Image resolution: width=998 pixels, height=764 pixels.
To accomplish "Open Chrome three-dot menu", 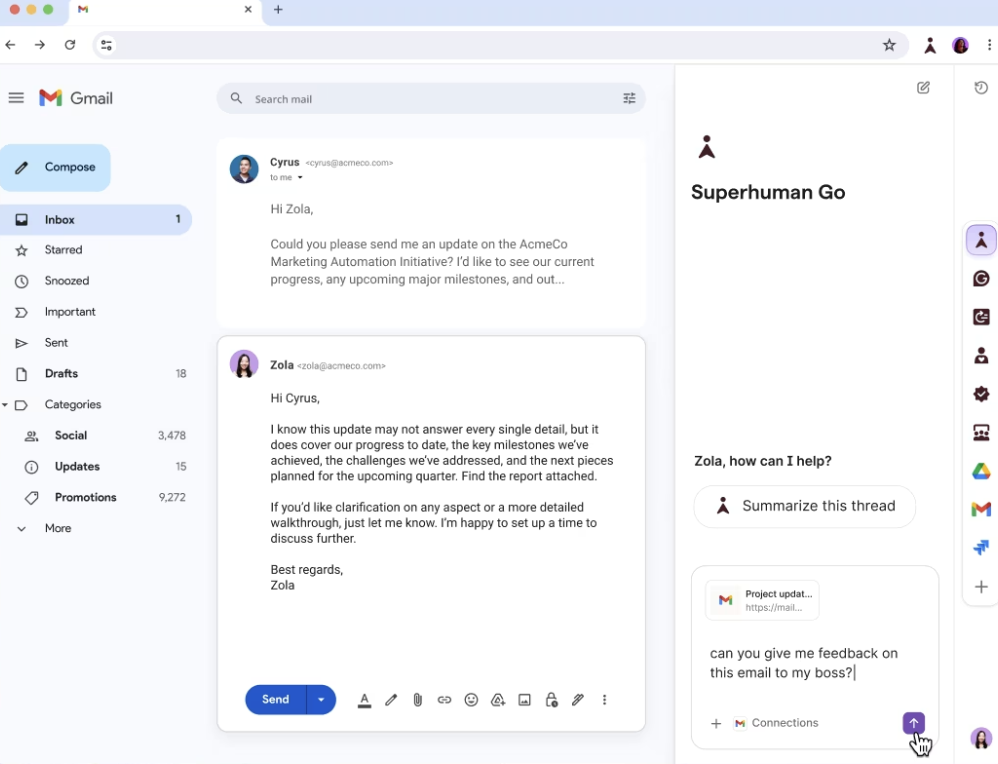I will 988,45.
